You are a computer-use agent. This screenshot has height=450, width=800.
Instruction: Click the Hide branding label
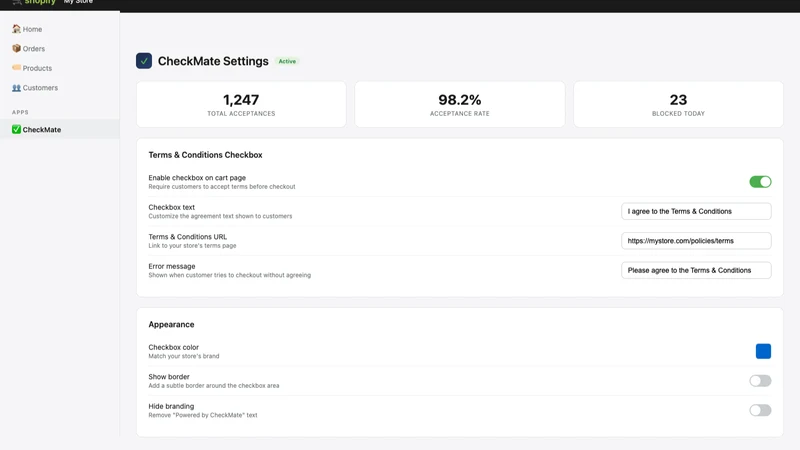(x=171, y=406)
